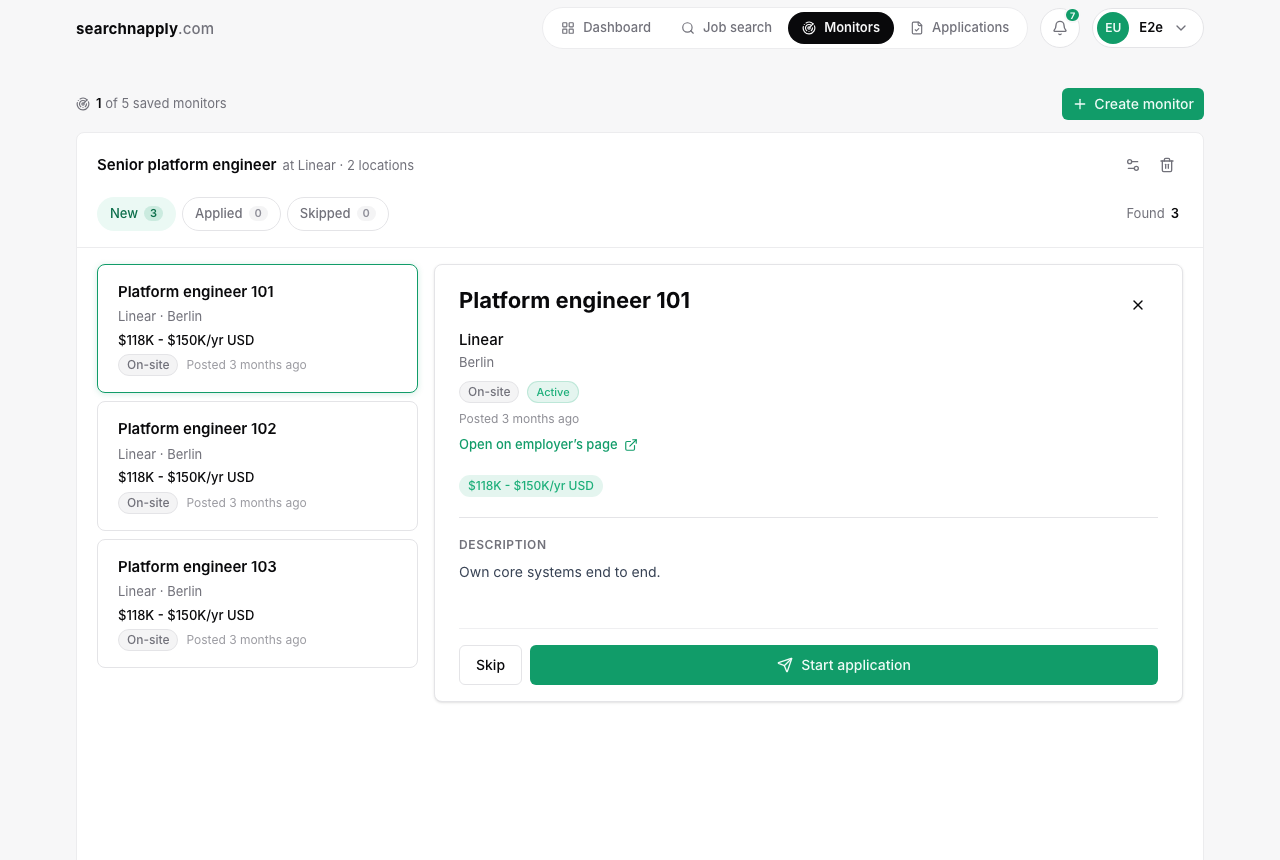Viewport: 1280px width, 860px height.
Task: Expand the E2e account dropdown chevron
Action: click(1181, 28)
